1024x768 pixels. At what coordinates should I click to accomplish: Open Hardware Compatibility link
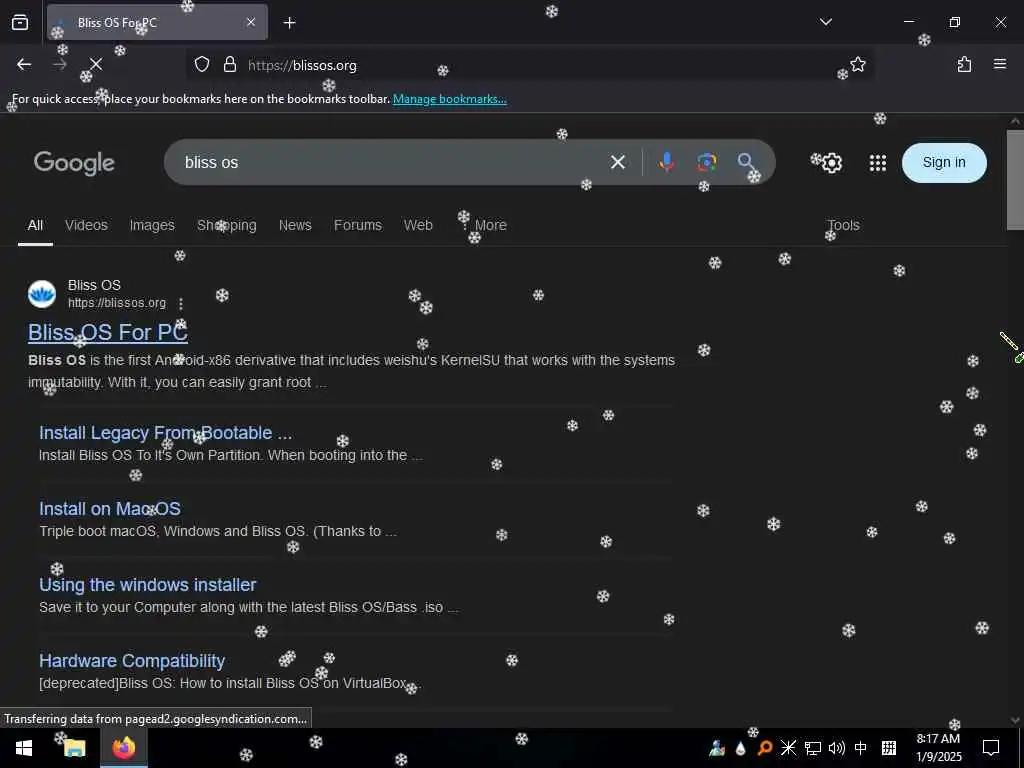(x=132, y=661)
